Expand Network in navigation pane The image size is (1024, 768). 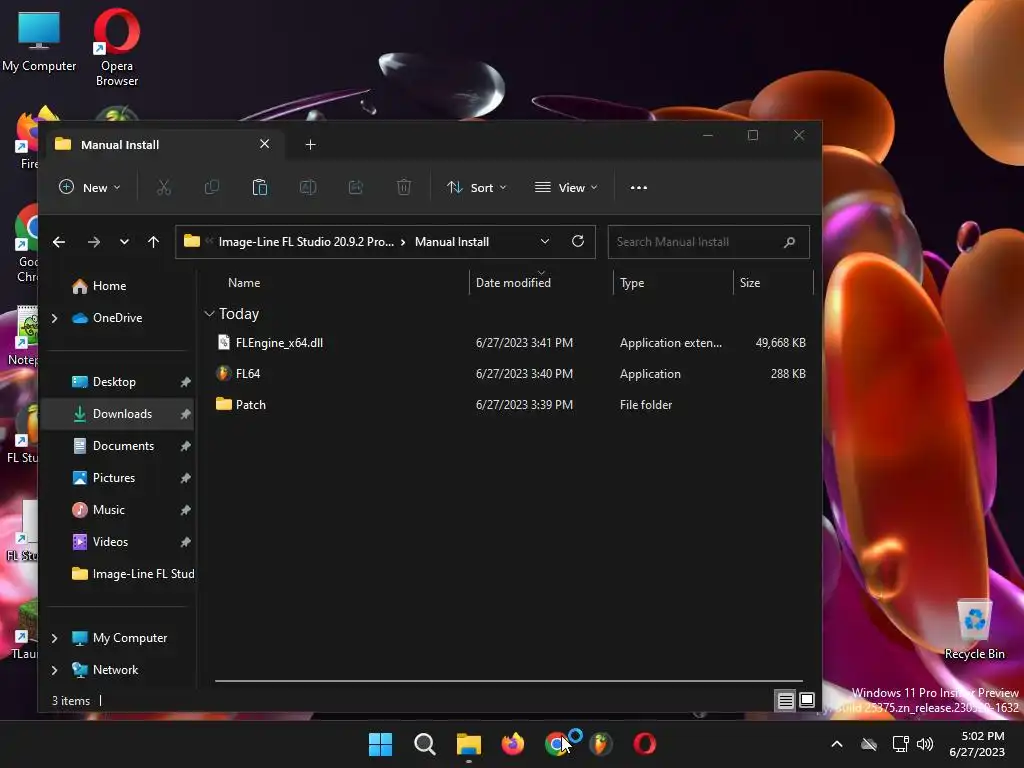[x=55, y=670]
